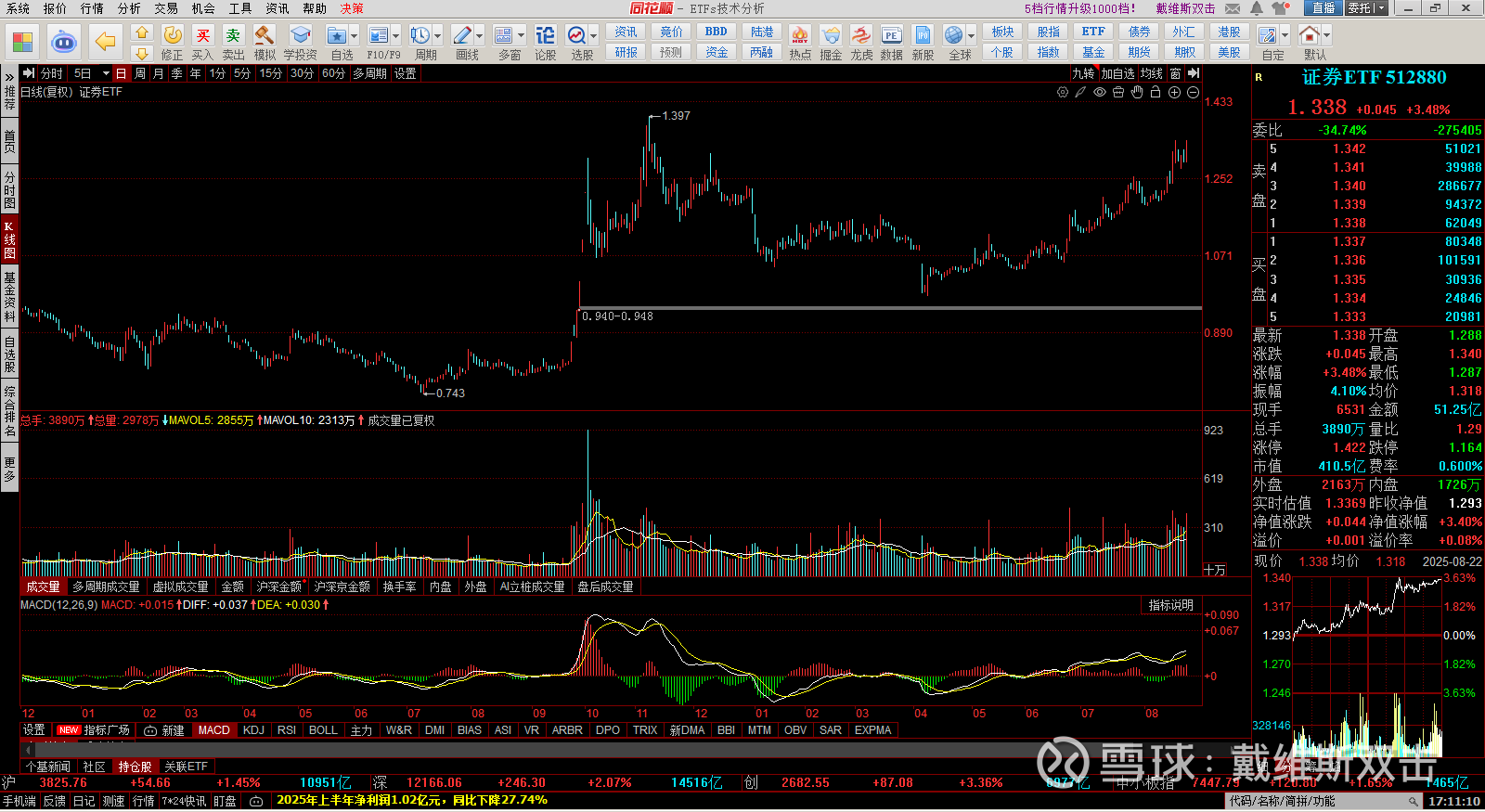Expand the 自选 dropdown arrow
Viewport: 1485px width, 812px height.
pyautogui.click(x=355, y=35)
